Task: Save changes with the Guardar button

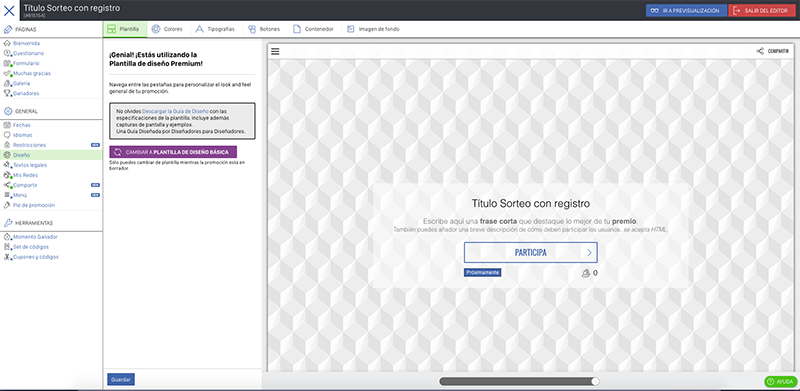Action: coord(121,380)
